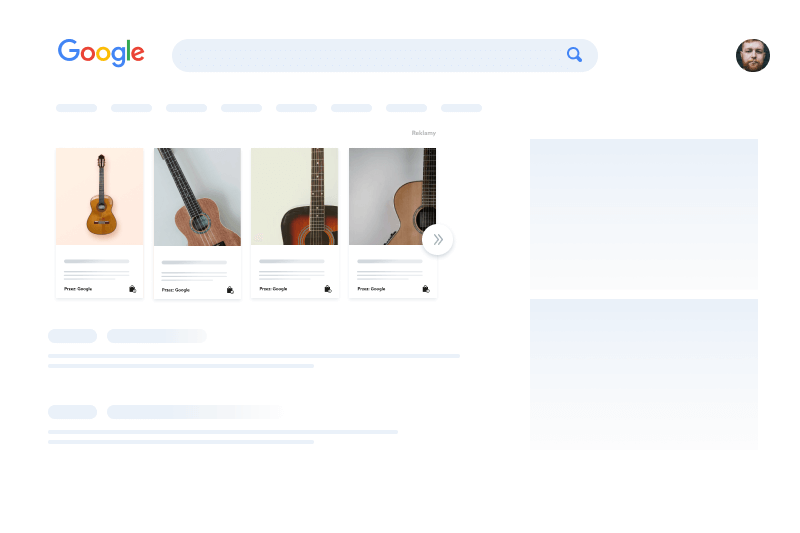Click 'Przez: Google' on the first card
Image resolution: width=800 pixels, height=533 pixels.
point(78,289)
